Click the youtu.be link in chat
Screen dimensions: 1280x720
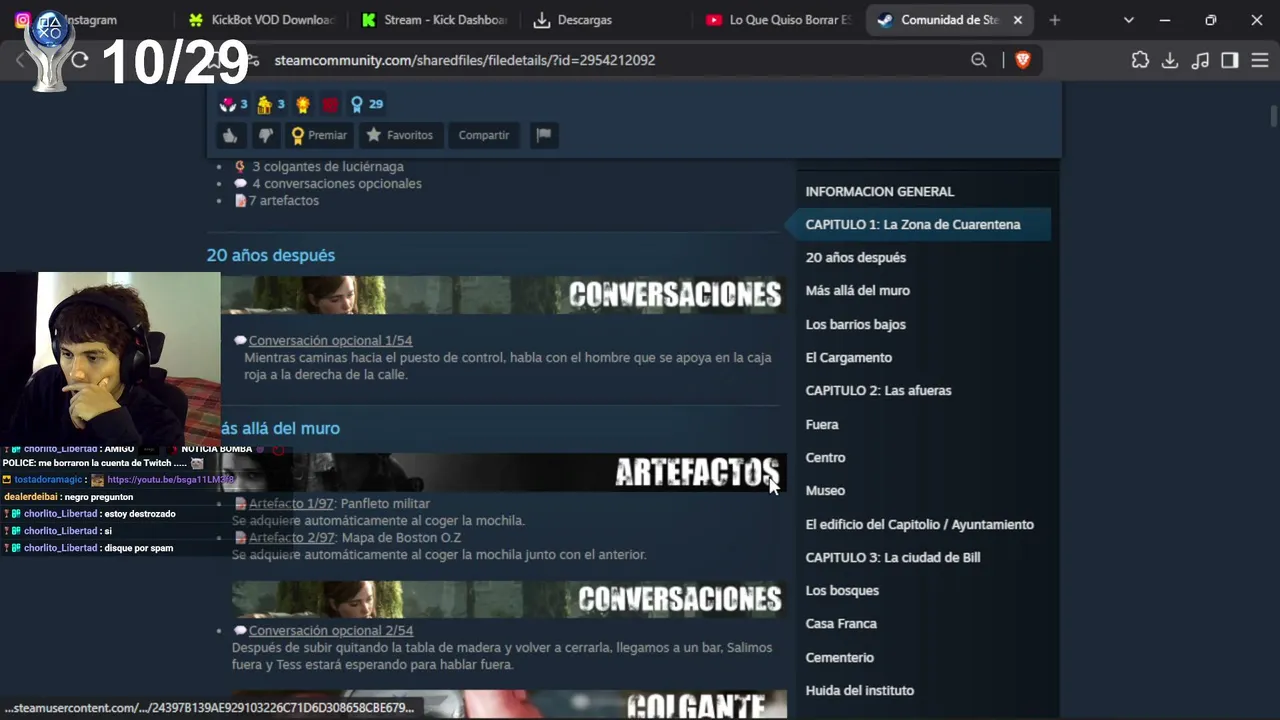(170, 480)
